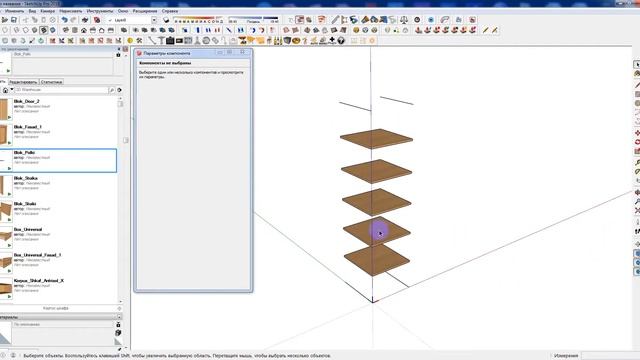Click the blue dot icon in top toolbar
640x360 pixels.
(431, 20)
